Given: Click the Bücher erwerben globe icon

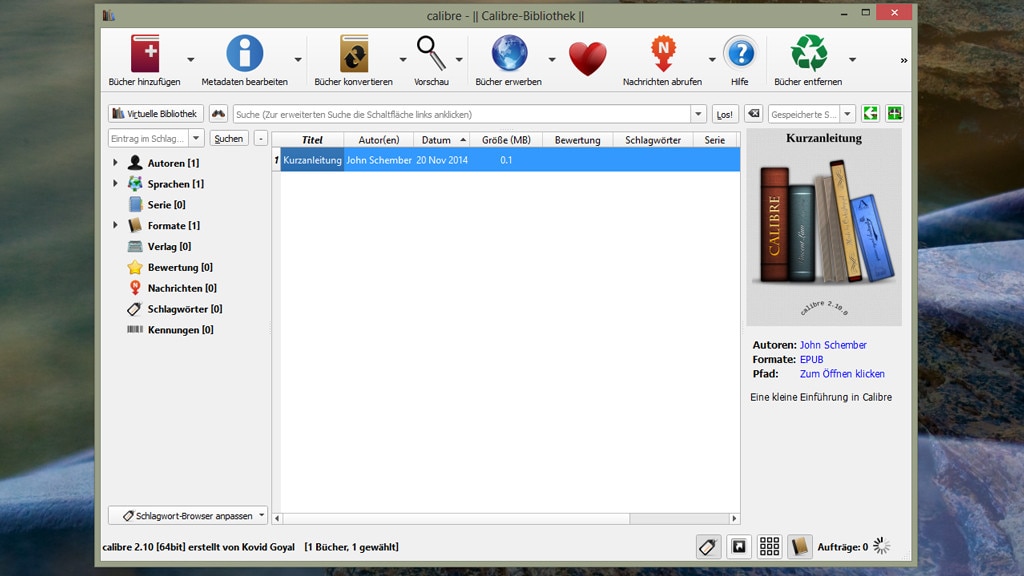Looking at the screenshot, I should pos(509,53).
